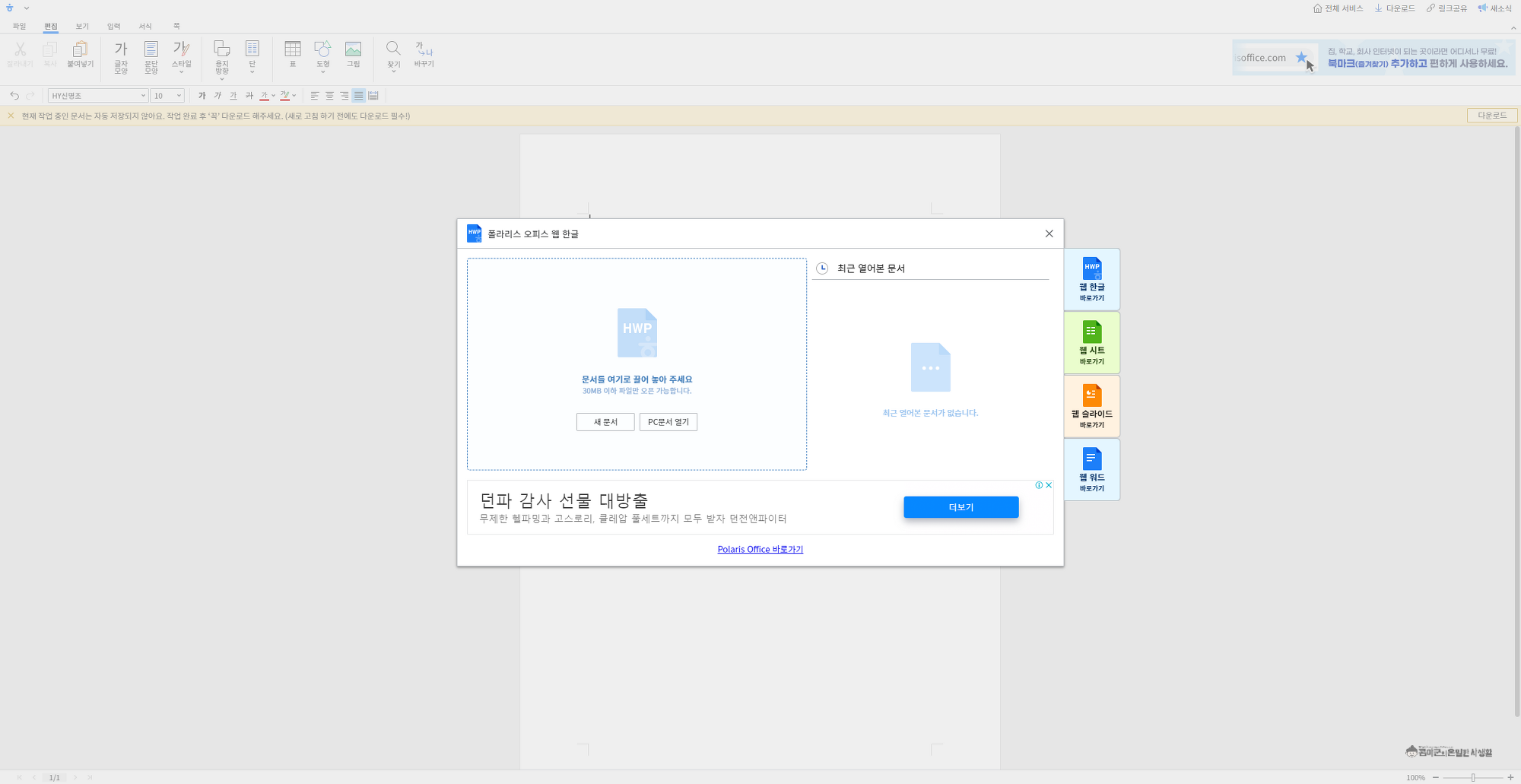Go to 웹 슬라이드 shortcut icon
This screenshot has width=1521, height=784.
(x=1092, y=395)
